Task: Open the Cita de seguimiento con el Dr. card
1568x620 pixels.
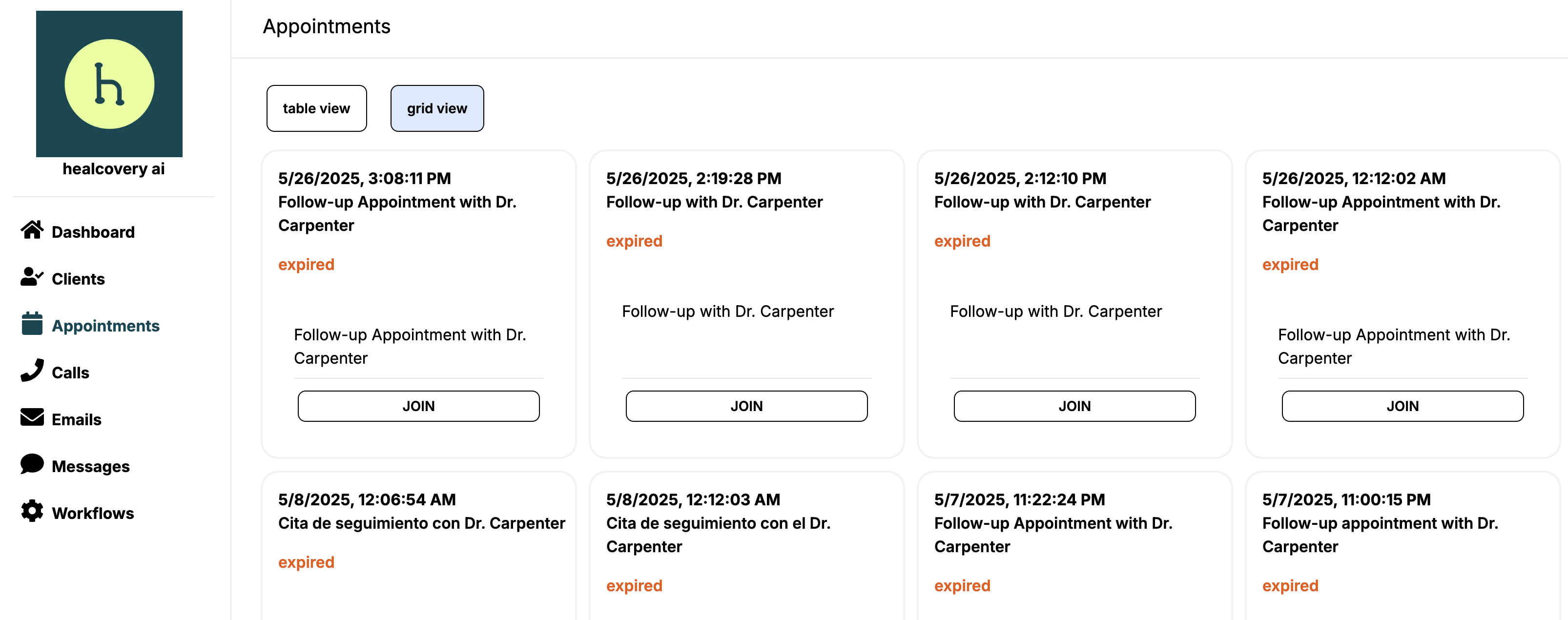Action: pos(746,546)
